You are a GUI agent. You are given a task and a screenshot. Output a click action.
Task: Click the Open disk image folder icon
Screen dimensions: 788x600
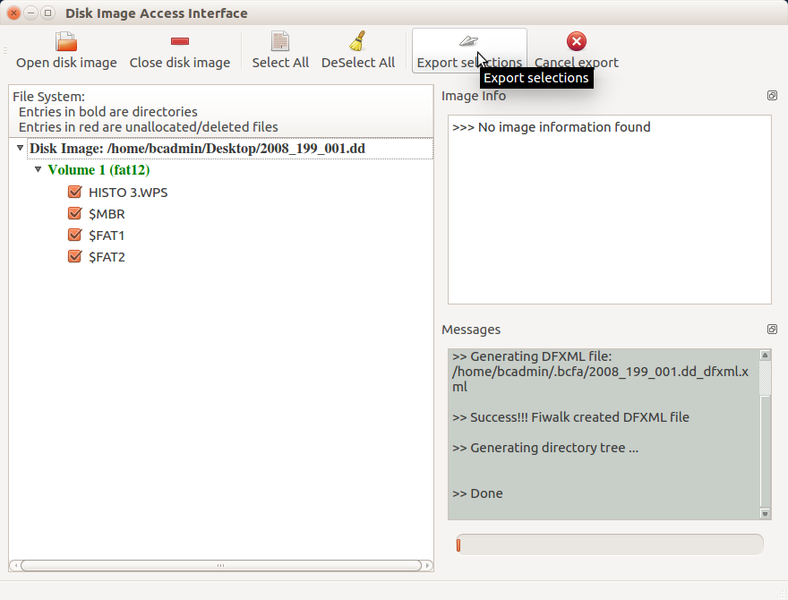coord(66,41)
